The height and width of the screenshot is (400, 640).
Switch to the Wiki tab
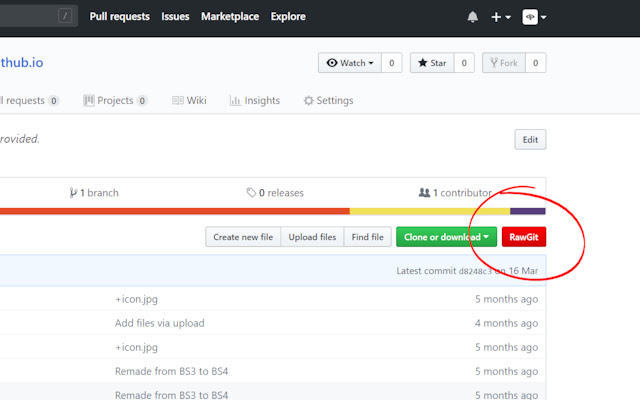pyautogui.click(x=189, y=100)
